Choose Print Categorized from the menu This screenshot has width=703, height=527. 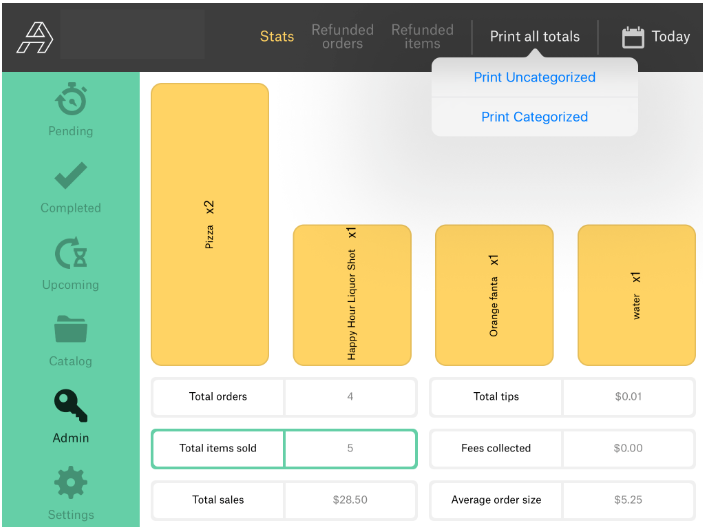click(x=534, y=117)
